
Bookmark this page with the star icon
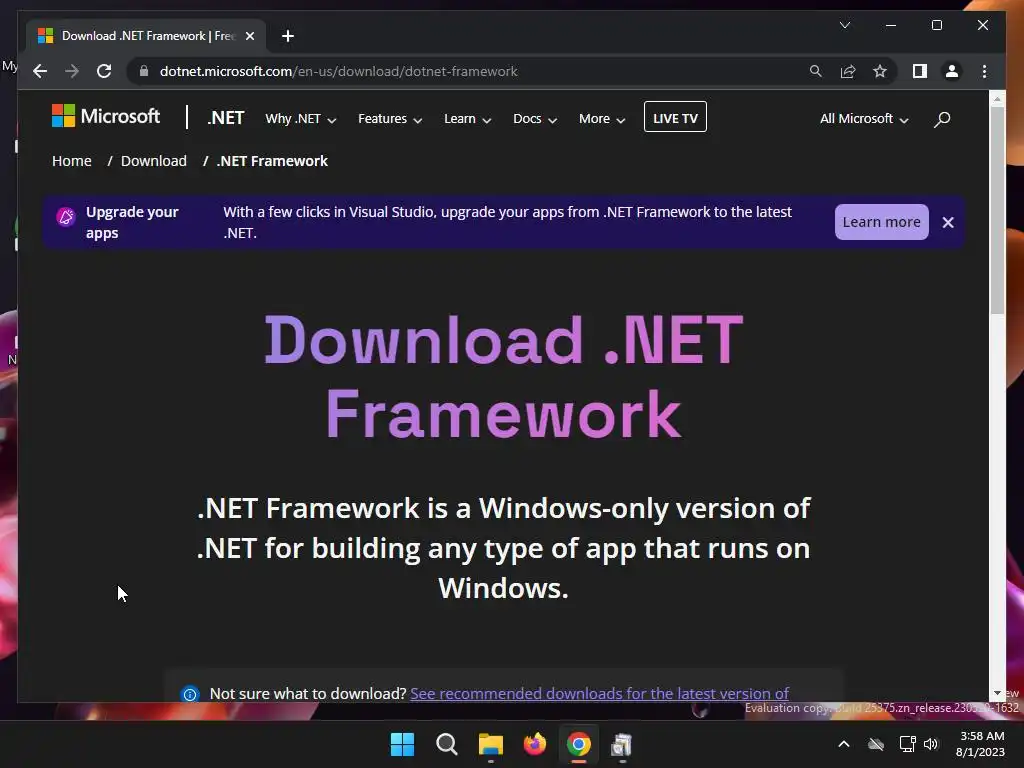pyautogui.click(x=880, y=71)
